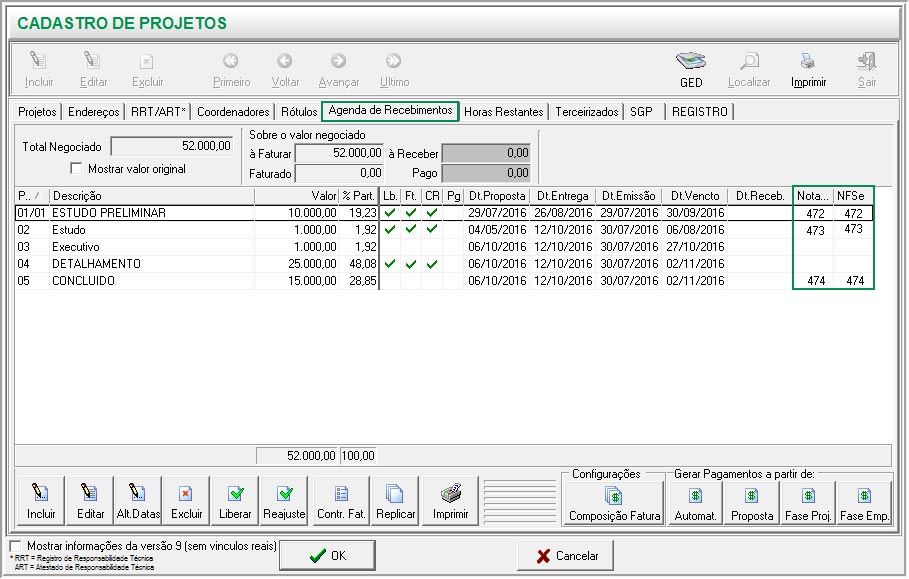Click the Cancelar button
The height and width of the screenshot is (579, 909).
coord(565,556)
